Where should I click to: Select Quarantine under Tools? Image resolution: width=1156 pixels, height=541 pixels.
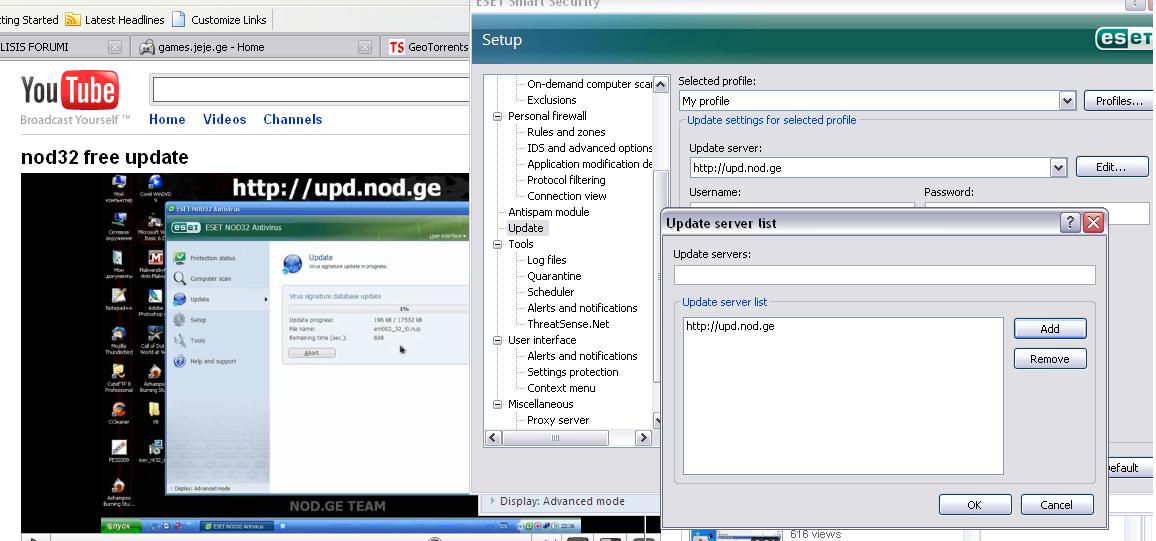point(554,276)
